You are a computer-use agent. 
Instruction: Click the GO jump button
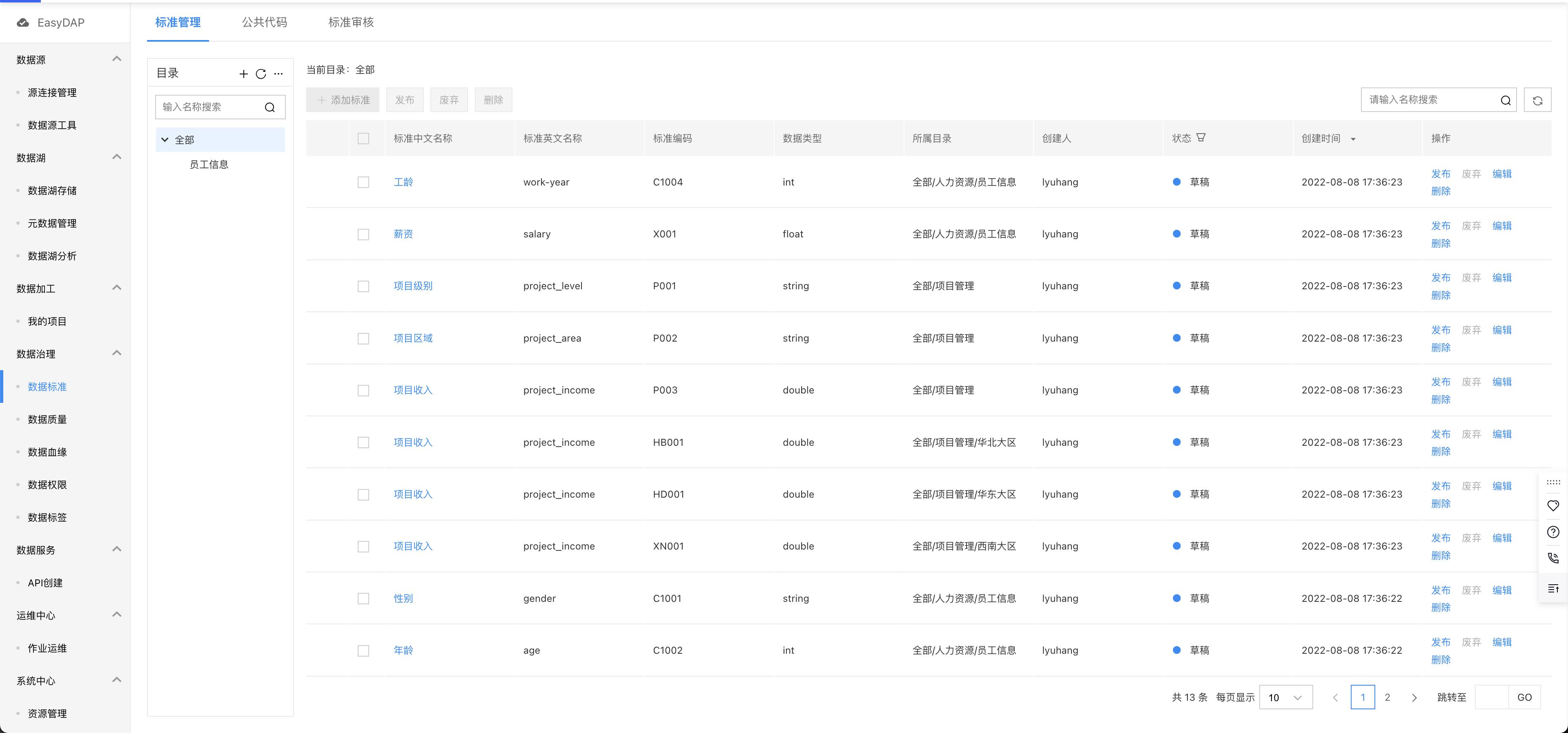tap(1524, 698)
